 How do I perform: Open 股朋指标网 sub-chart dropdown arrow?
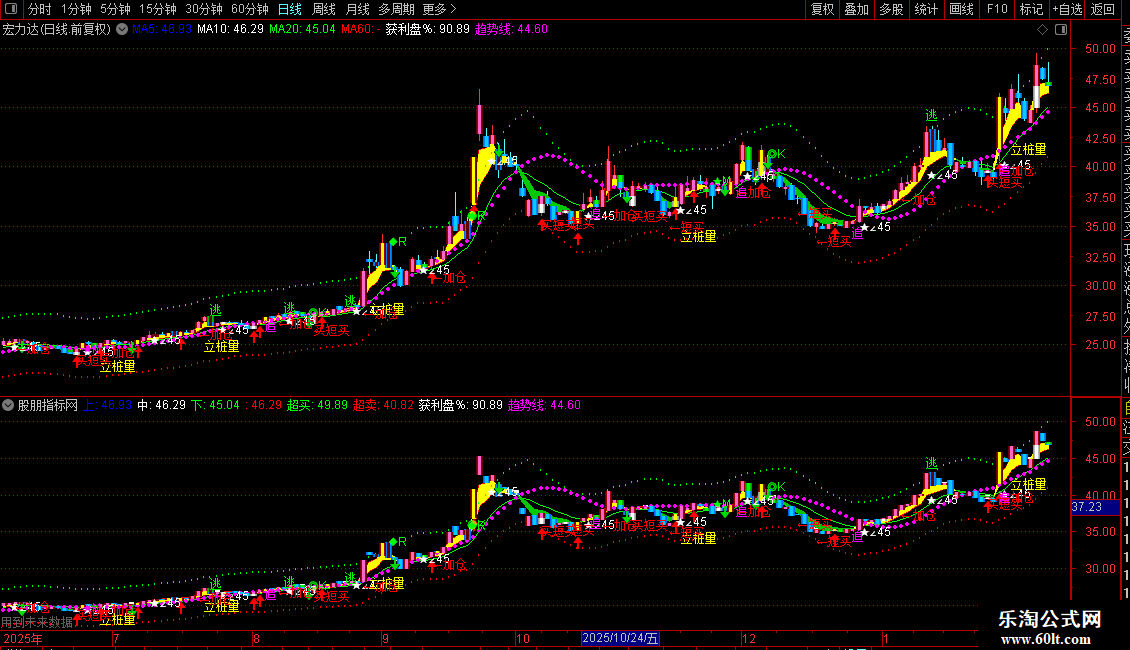(x=8, y=405)
